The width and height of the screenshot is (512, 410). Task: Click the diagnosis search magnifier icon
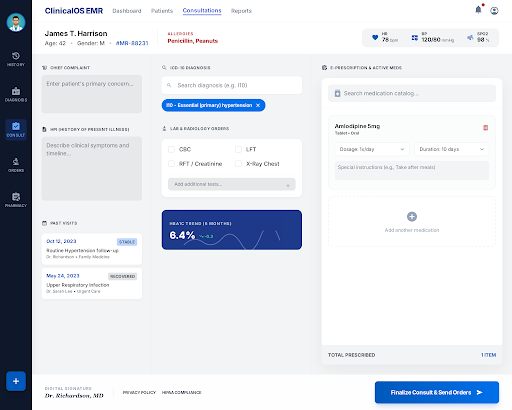pos(169,85)
